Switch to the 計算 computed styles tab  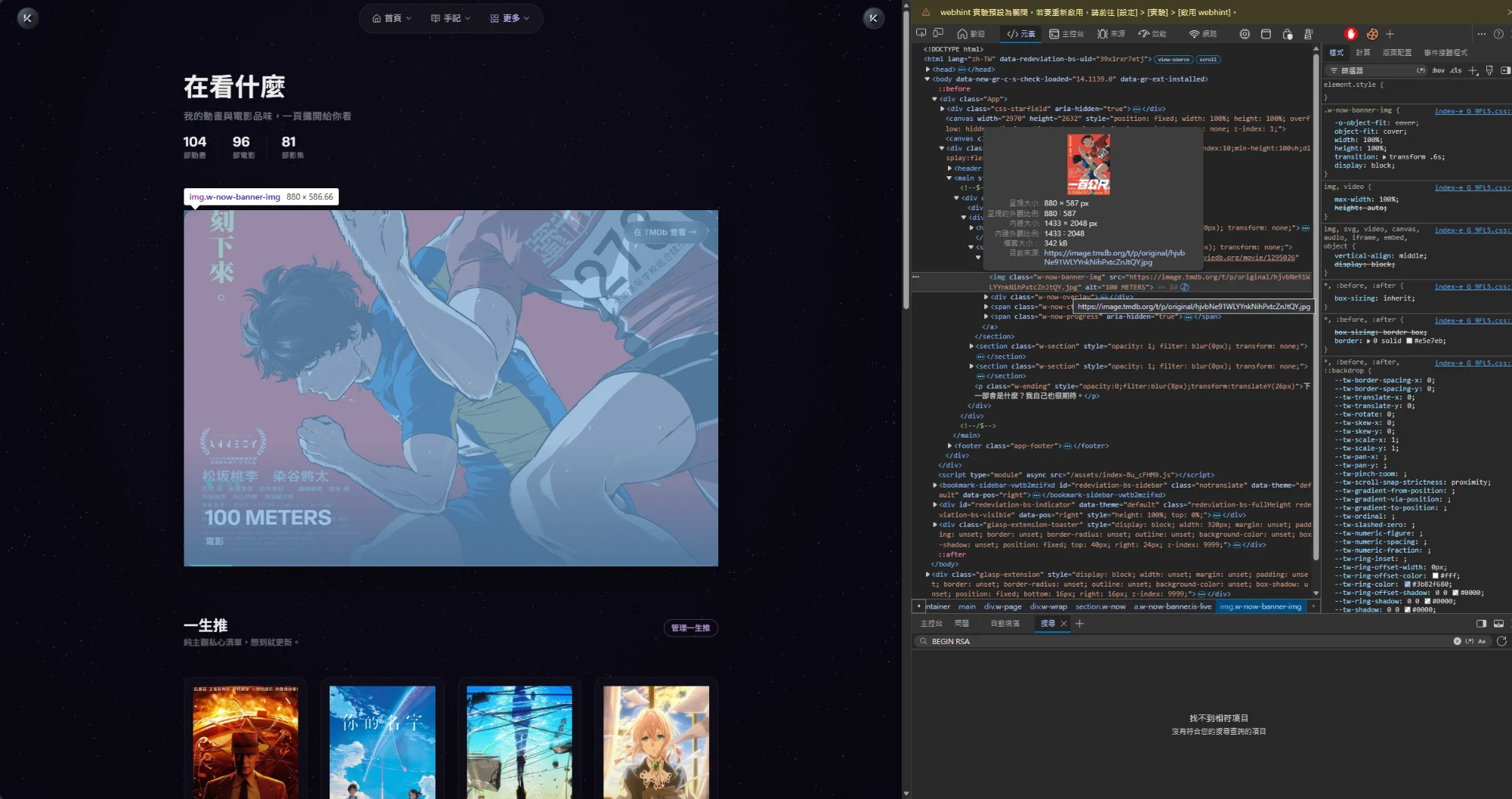1363,52
